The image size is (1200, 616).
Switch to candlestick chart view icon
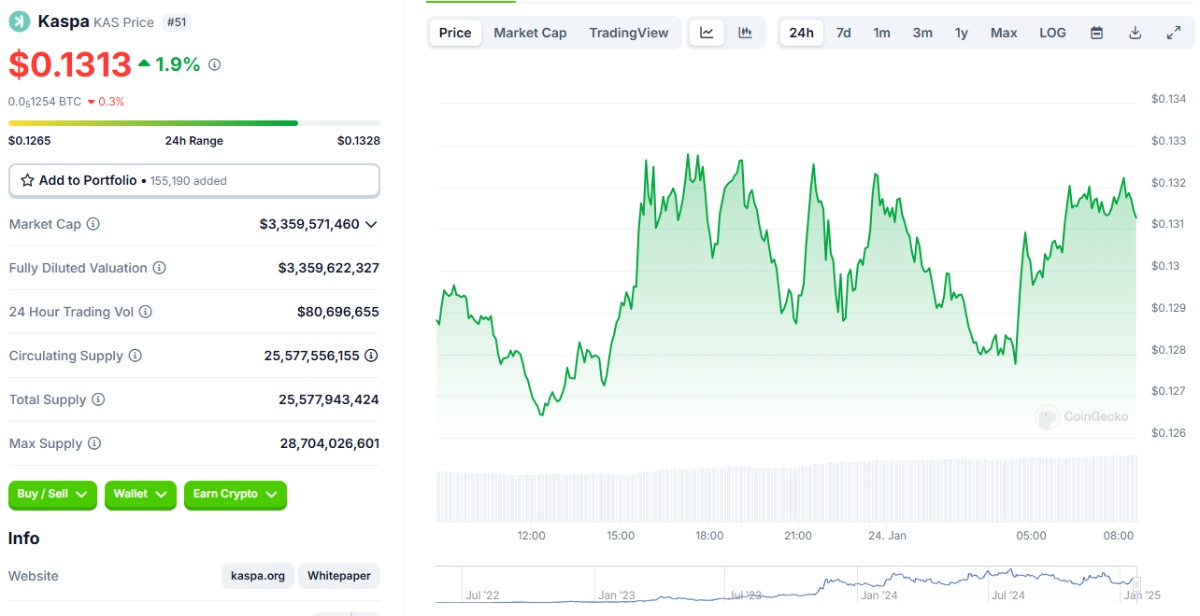click(745, 33)
